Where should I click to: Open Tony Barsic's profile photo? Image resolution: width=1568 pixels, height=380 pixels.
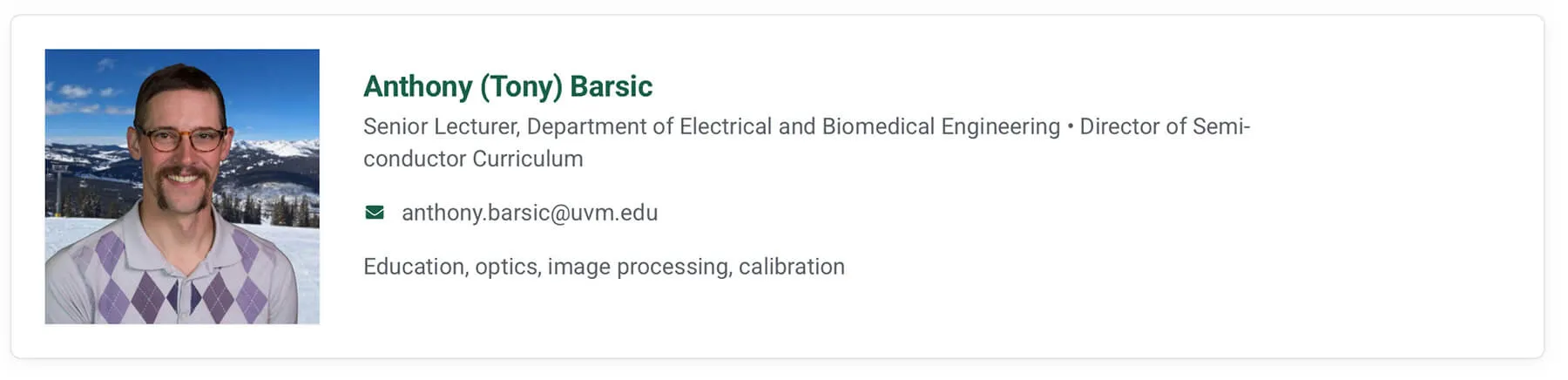(x=182, y=187)
